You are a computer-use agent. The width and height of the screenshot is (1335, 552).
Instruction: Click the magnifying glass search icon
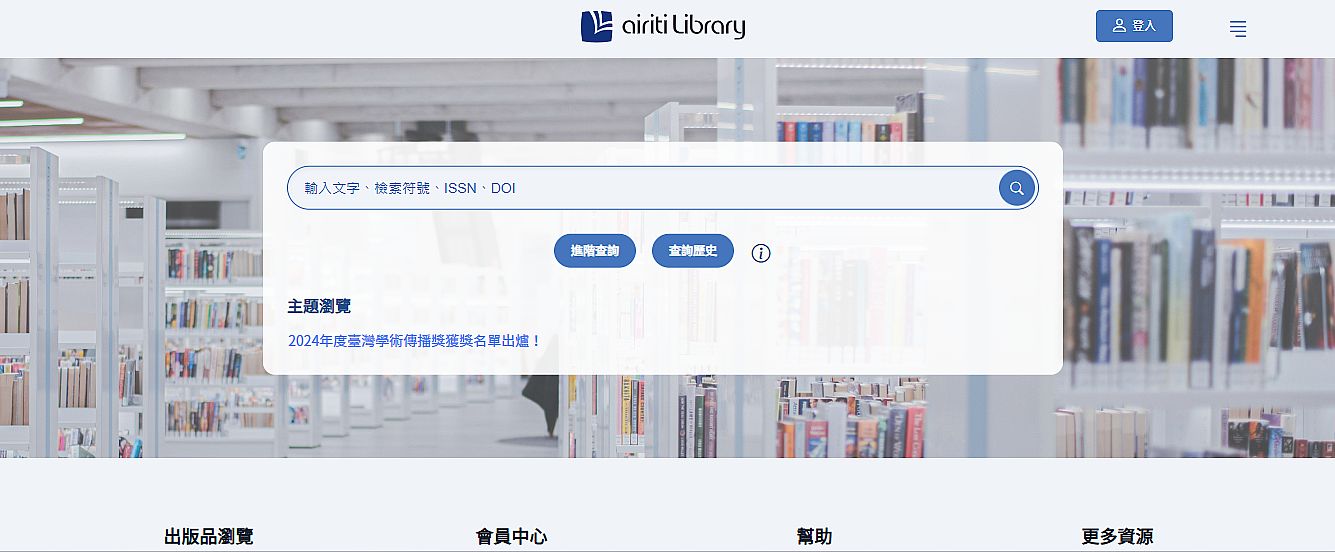[1016, 188]
